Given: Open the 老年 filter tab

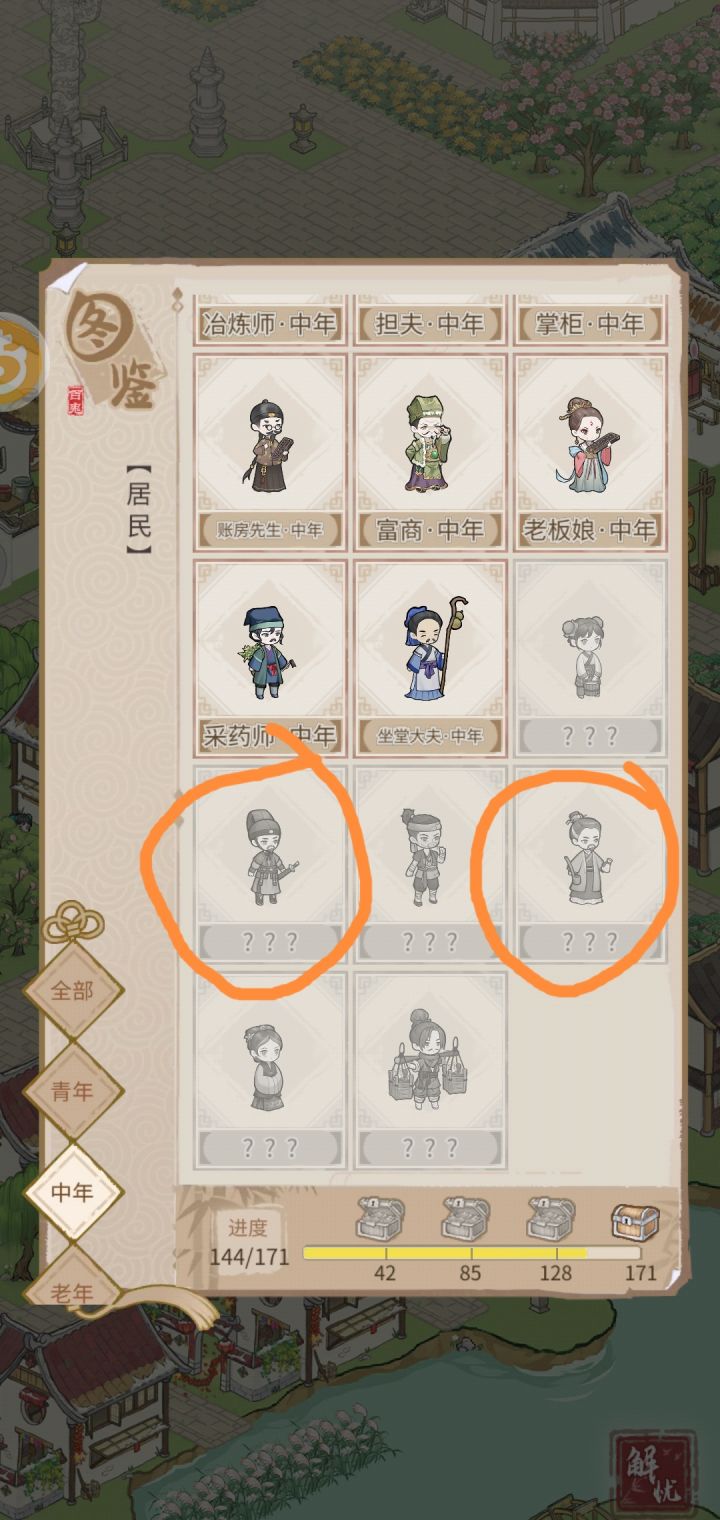Looking at the screenshot, I should 73,1278.
